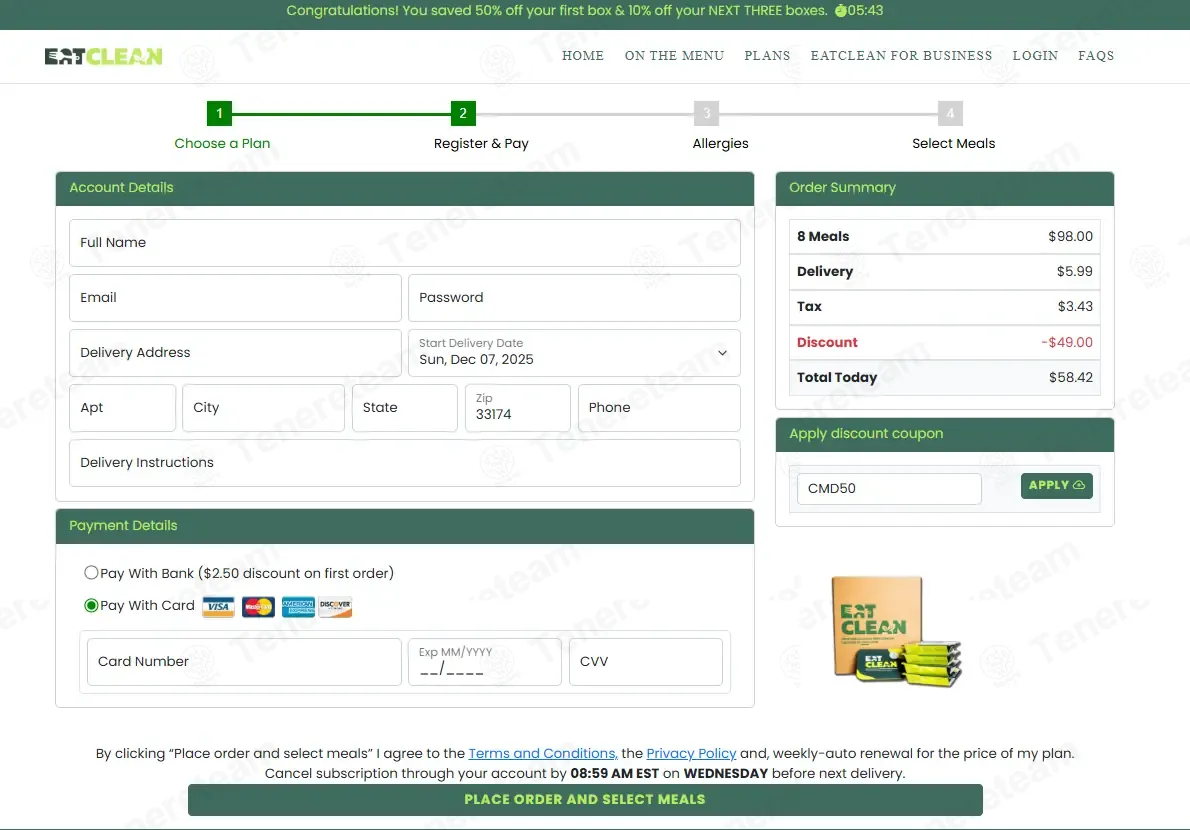
Task: Open FAQS page
Action: tap(1096, 55)
